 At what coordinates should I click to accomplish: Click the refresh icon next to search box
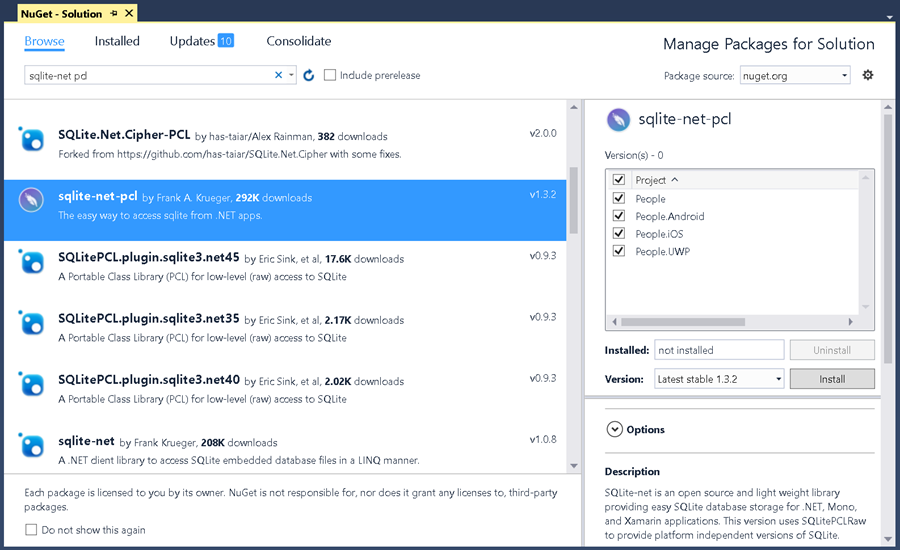tap(308, 75)
